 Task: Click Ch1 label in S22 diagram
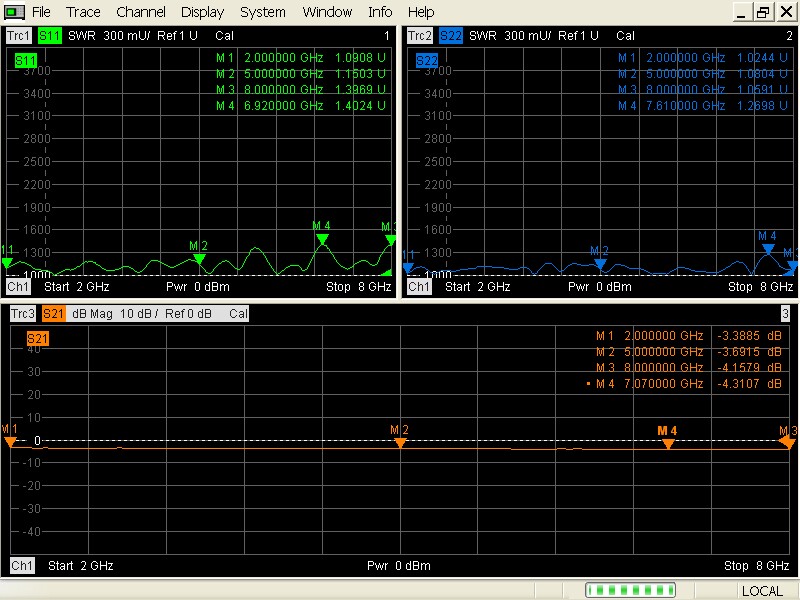point(419,286)
